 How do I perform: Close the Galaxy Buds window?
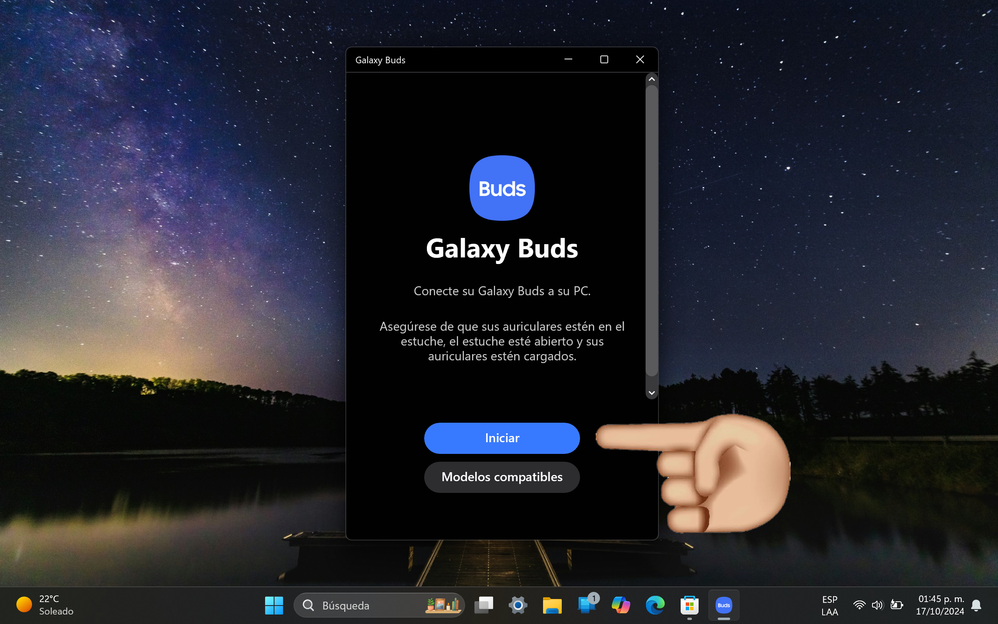640,59
